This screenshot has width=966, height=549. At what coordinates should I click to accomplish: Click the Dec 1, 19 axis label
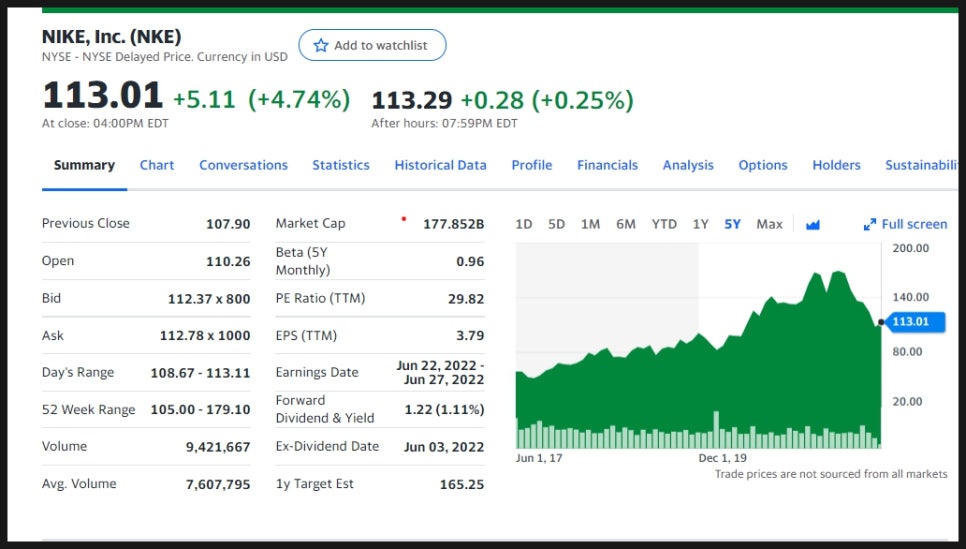click(x=723, y=458)
